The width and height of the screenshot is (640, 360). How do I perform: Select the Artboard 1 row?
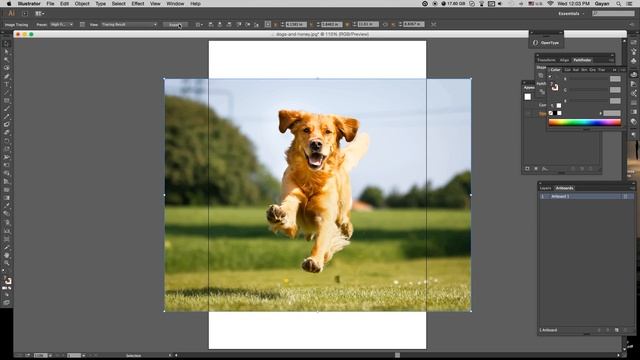point(585,196)
